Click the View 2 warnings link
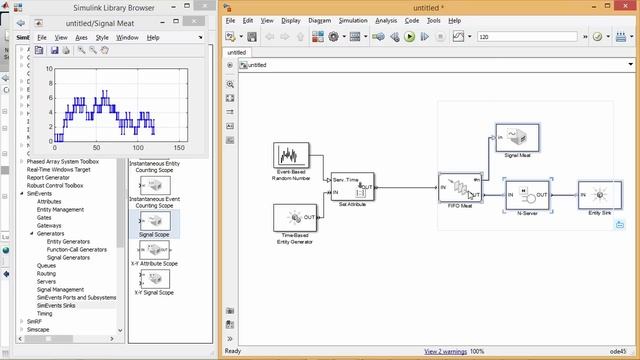 445,351
